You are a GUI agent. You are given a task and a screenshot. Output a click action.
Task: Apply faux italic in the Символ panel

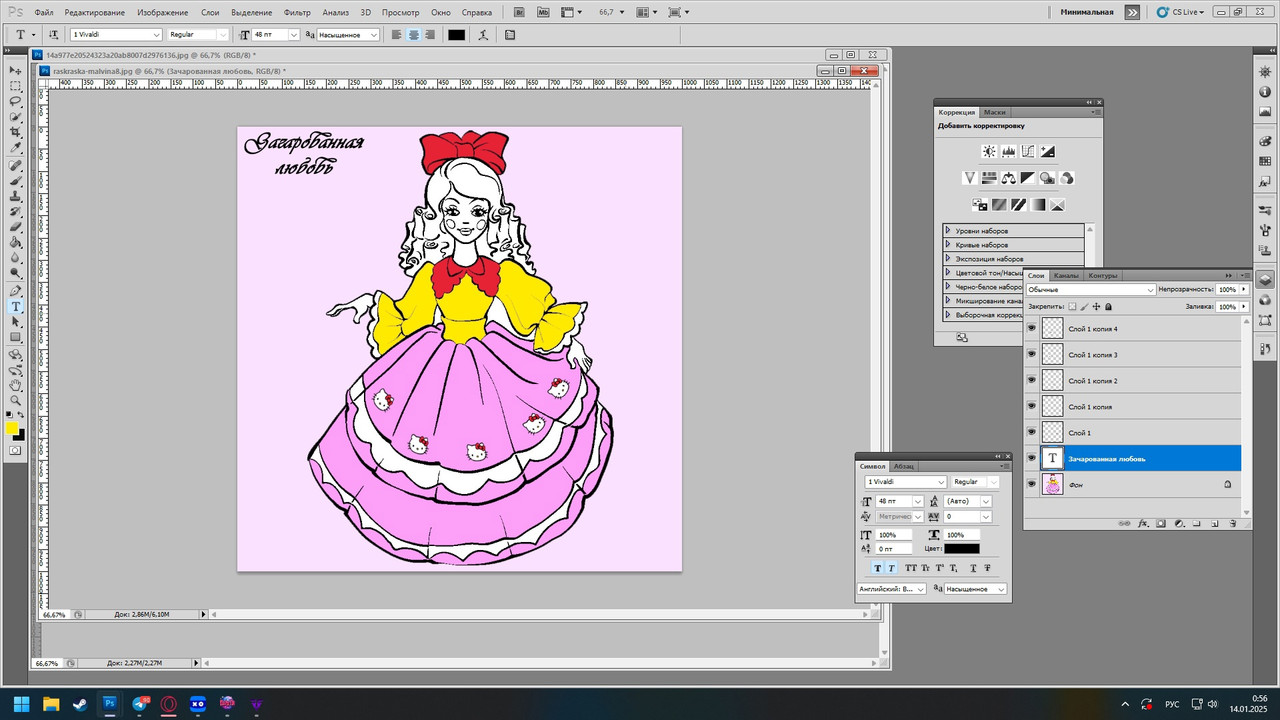click(x=892, y=567)
